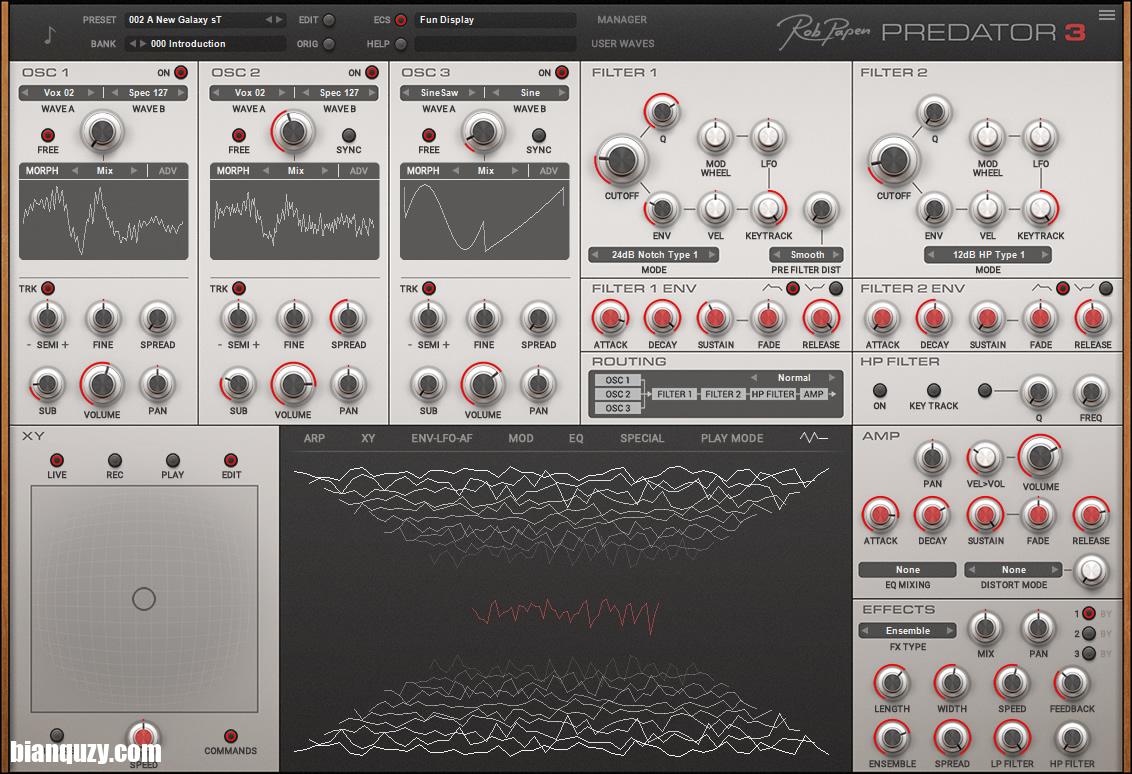Open the preset selector 002 A New Galaxy sT
The width and height of the screenshot is (1132, 774).
pos(206,19)
